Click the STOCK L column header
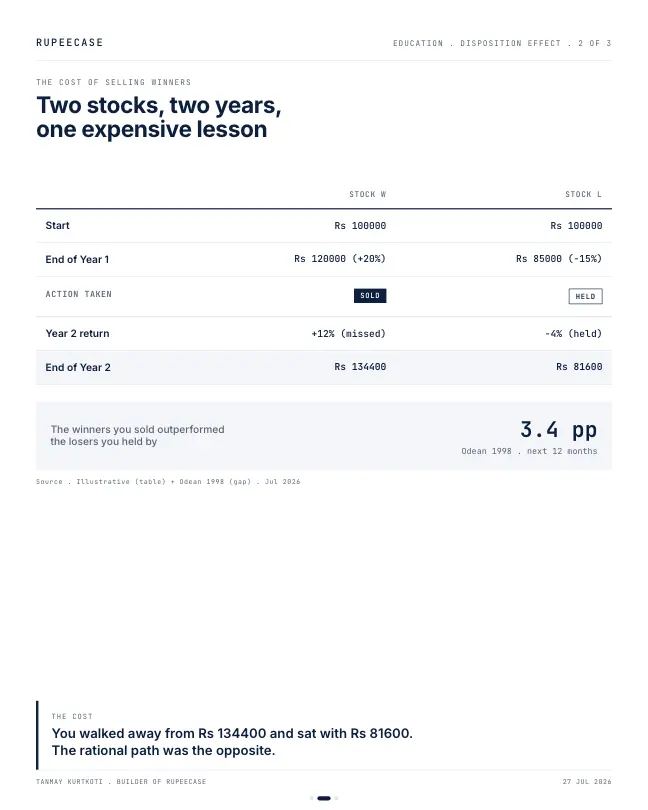 pos(583,194)
